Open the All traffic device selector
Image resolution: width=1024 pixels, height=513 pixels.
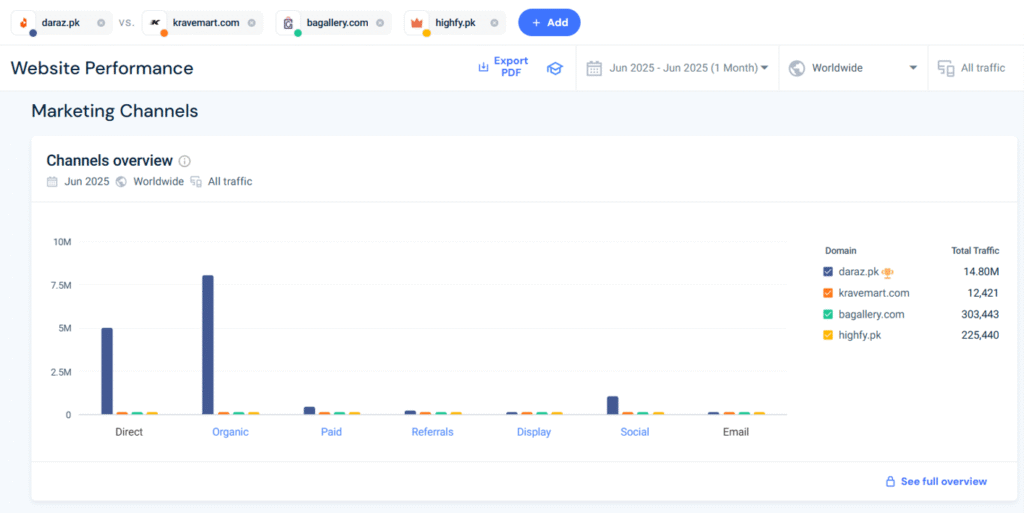971,68
